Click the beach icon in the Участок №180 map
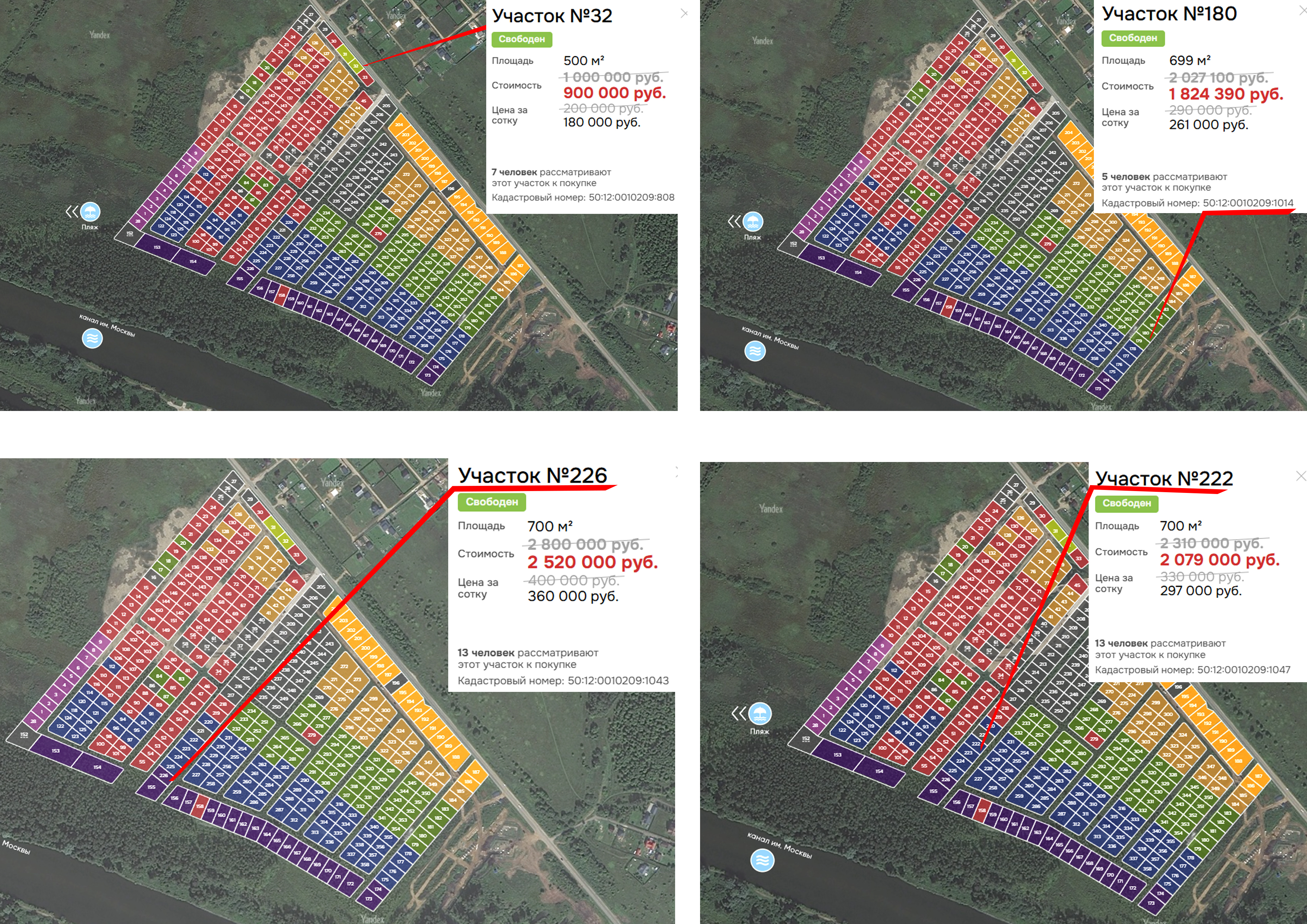 pyautogui.click(x=753, y=221)
